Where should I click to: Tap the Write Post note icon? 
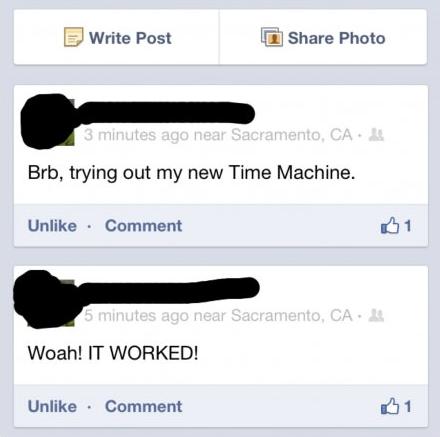tap(73, 37)
